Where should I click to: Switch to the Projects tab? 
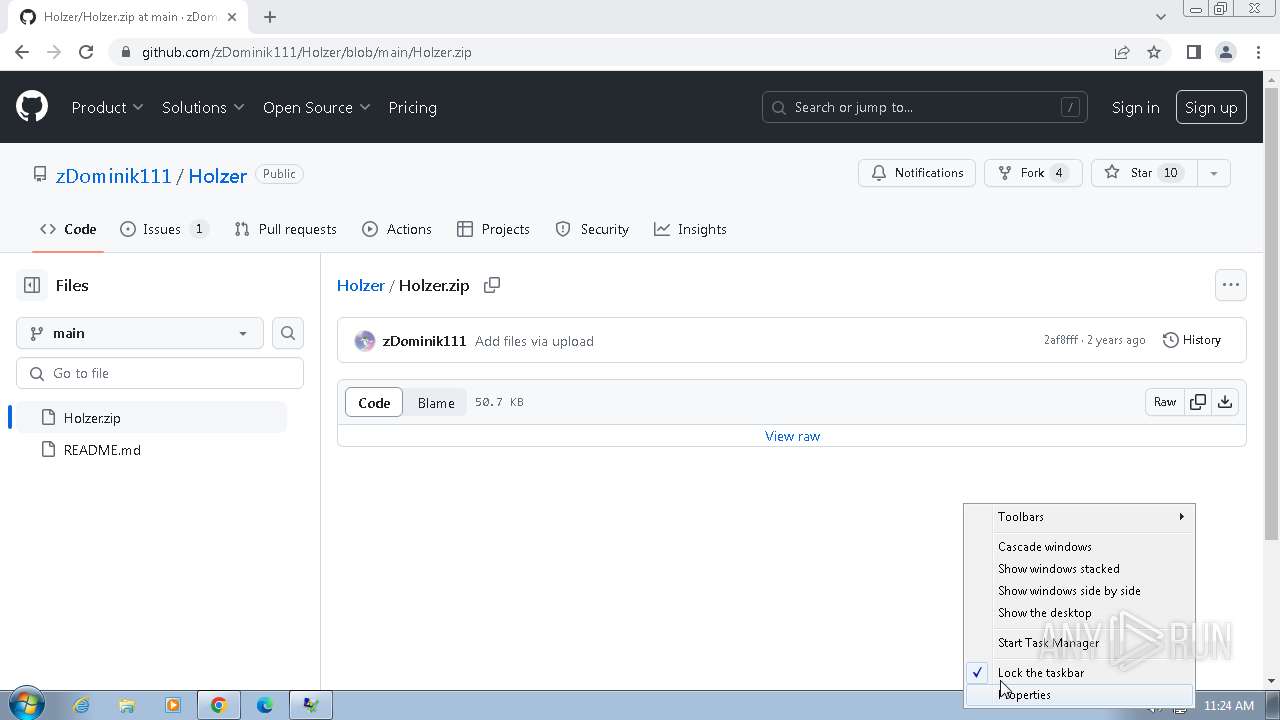coord(493,229)
